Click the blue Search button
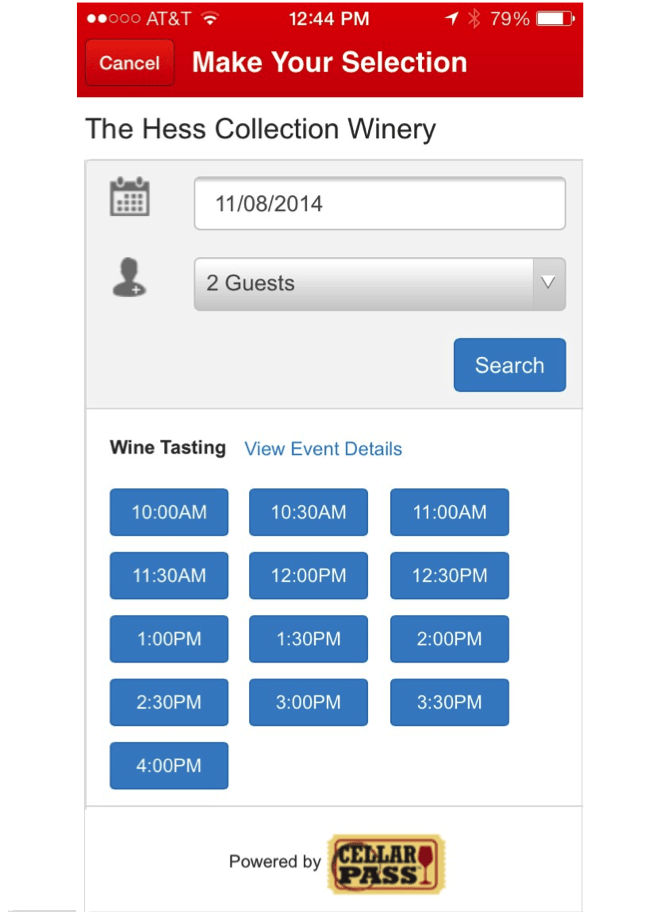Screen dimensions: 662x912 510,365
